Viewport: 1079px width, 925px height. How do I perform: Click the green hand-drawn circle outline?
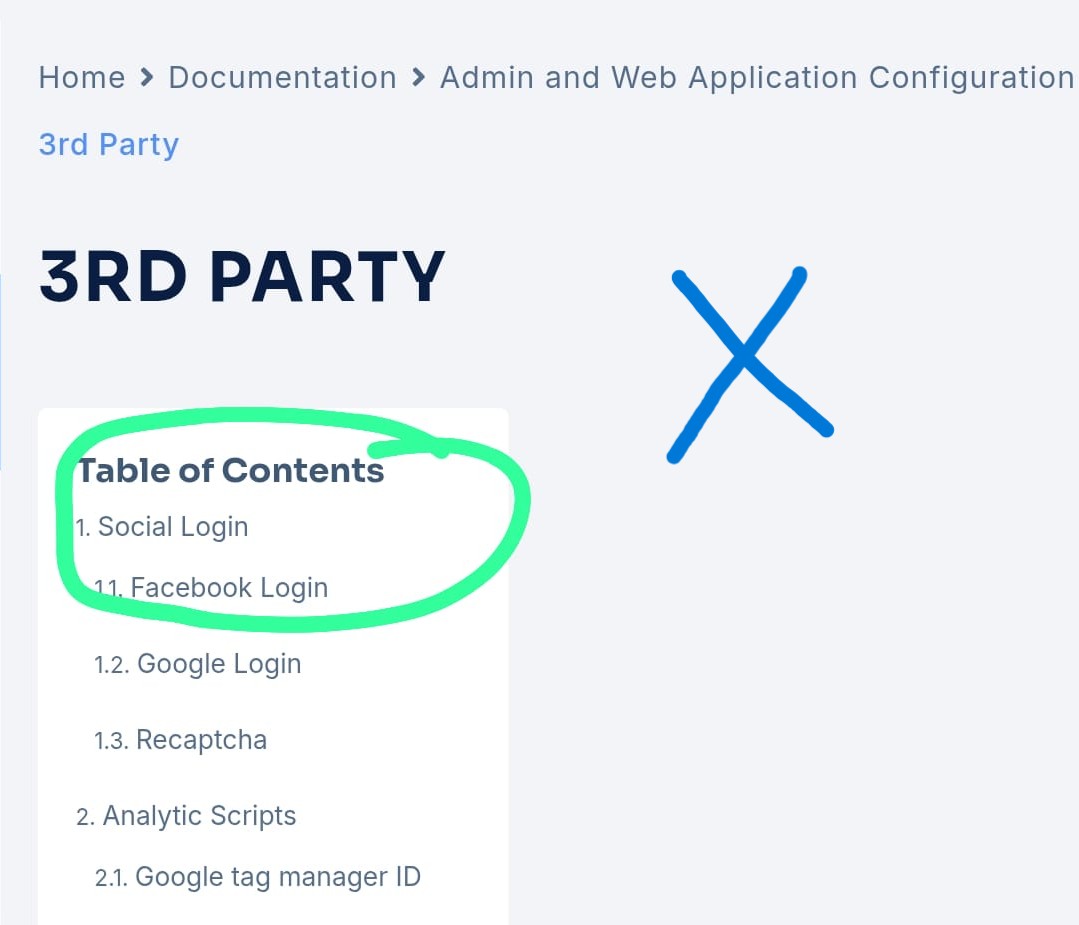[72, 523]
